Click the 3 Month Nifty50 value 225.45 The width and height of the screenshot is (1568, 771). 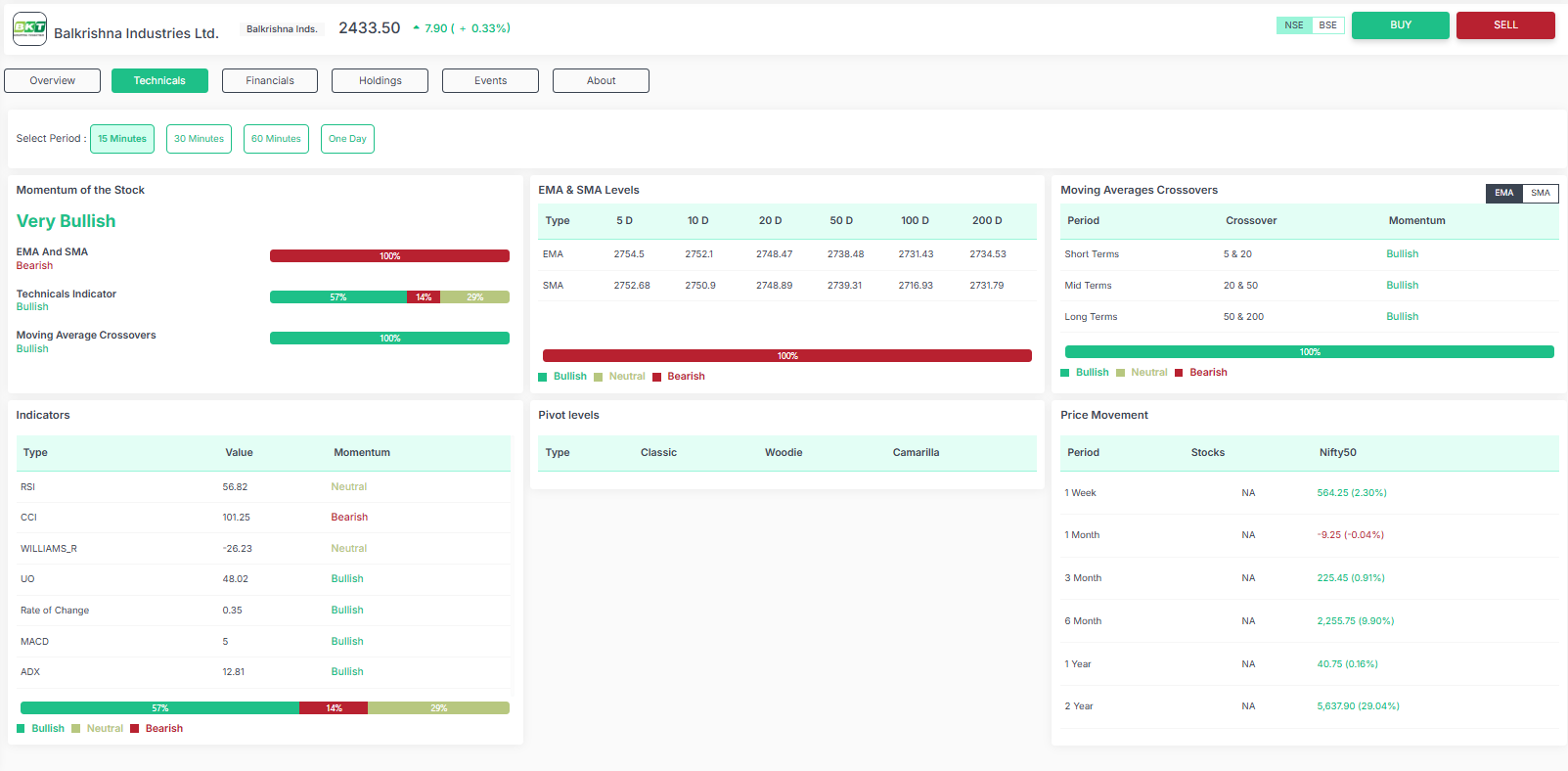1351,578
